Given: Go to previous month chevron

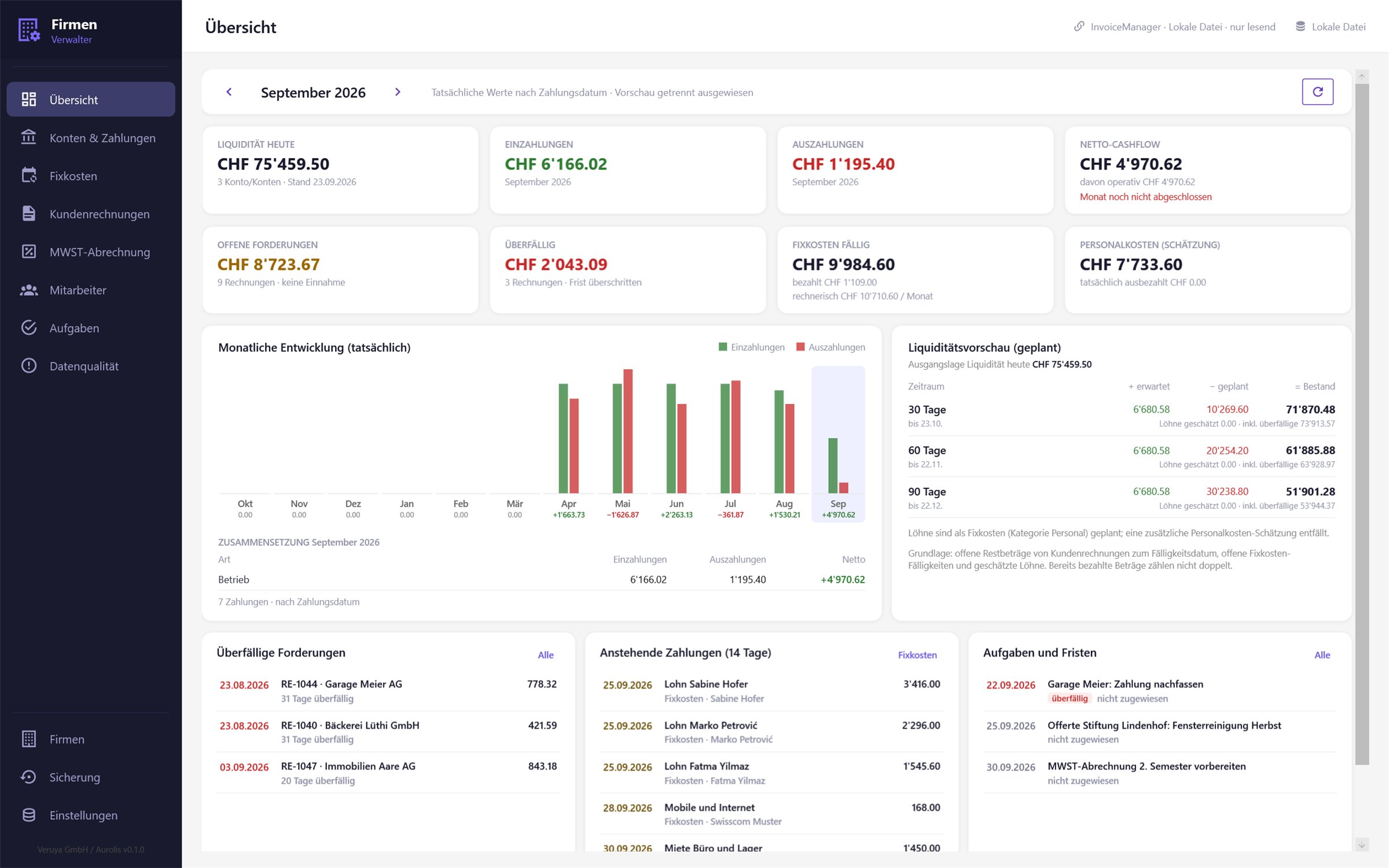Looking at the screenshot, I should point(229,92).
